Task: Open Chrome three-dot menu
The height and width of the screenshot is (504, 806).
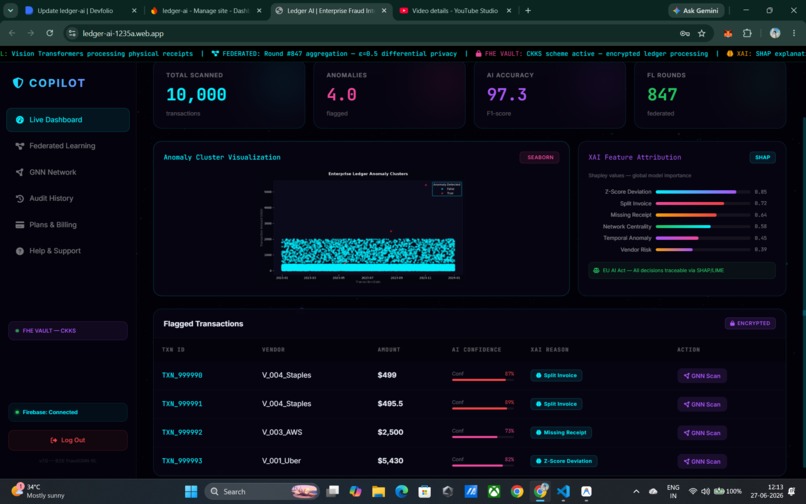Action: click(x=794, y=33)
